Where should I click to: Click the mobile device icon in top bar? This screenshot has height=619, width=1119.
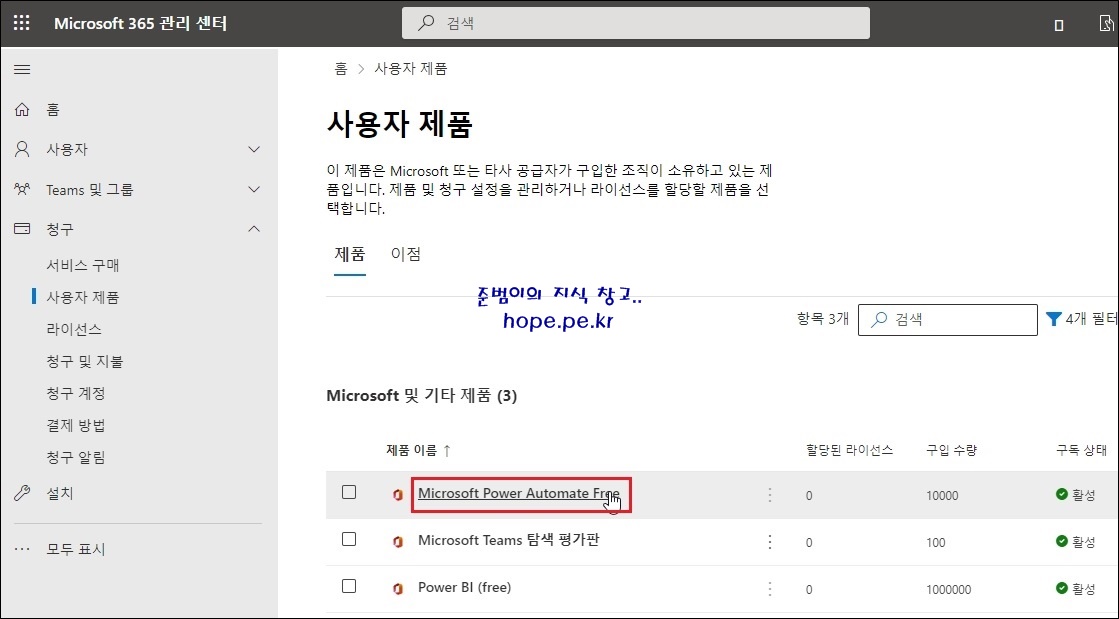[x=1059, y=25]
